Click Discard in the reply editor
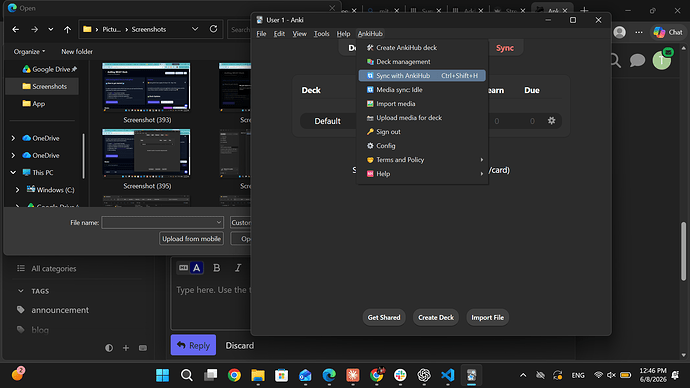 pos(239,345)
